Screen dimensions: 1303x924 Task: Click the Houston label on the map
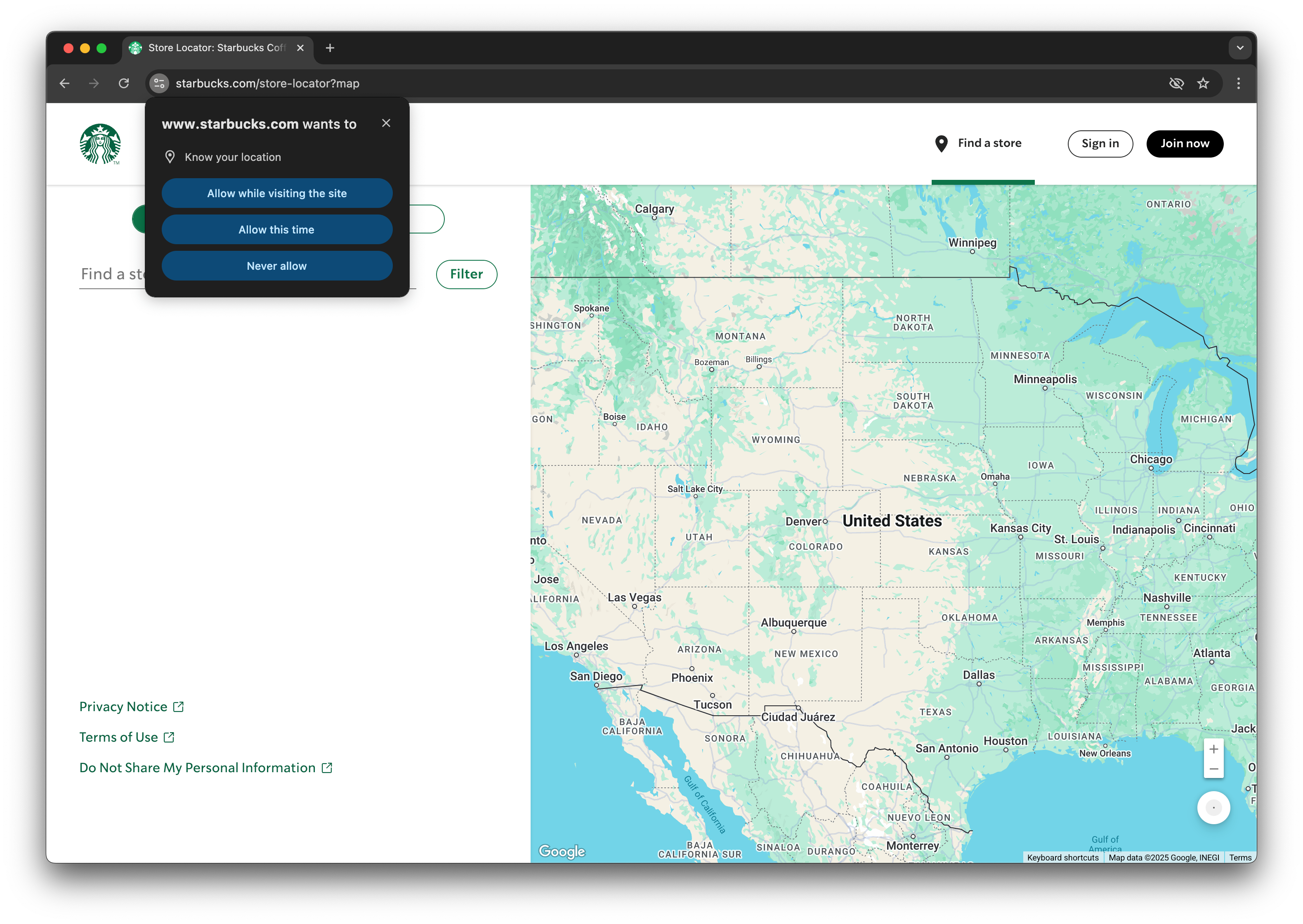[x=1006, y=741]
